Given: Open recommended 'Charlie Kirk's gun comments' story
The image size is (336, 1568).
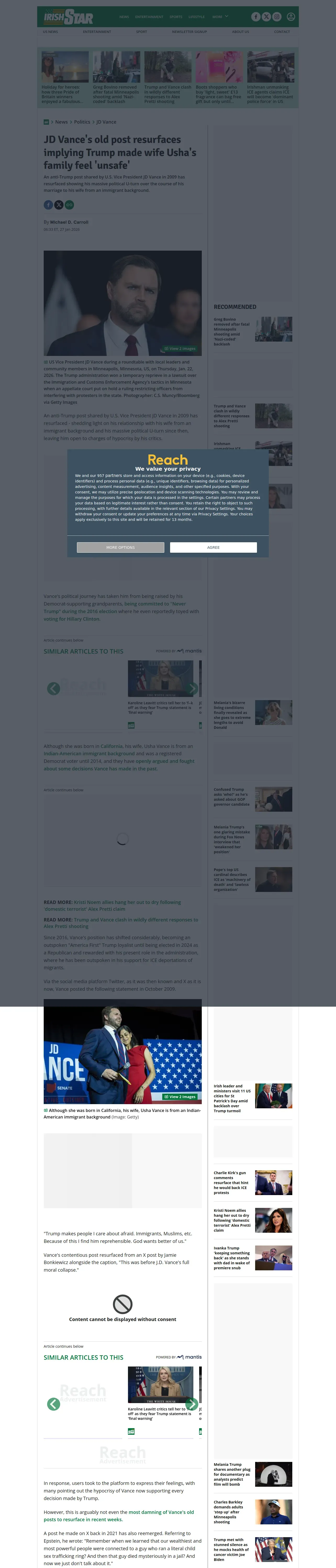Looking at the screenshot, I should [253, 1183].
